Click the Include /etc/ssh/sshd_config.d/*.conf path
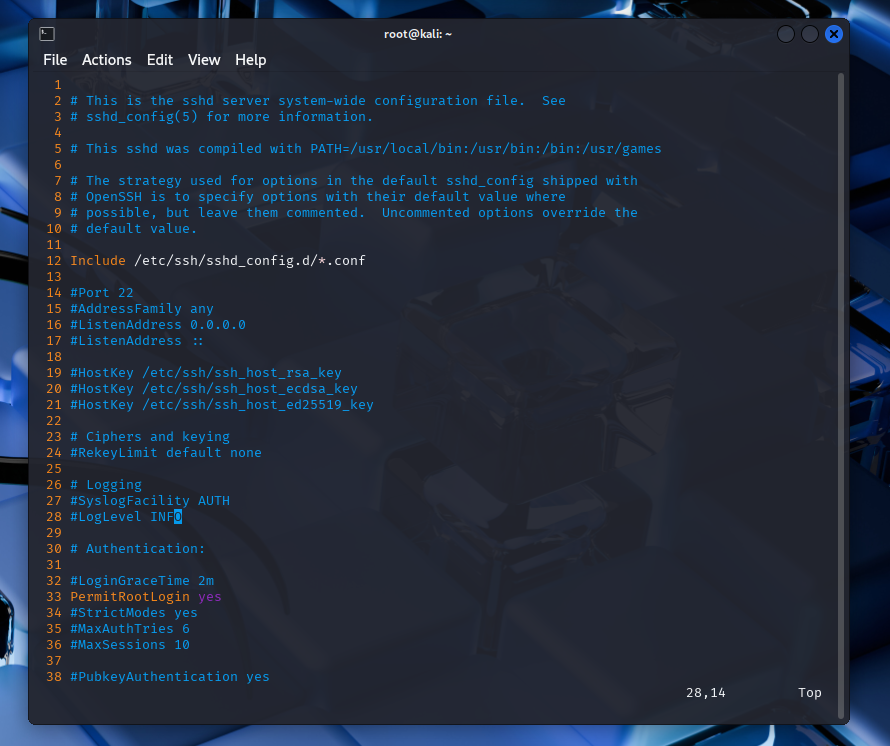Screen dimensions: 890x746 [249, 261]
